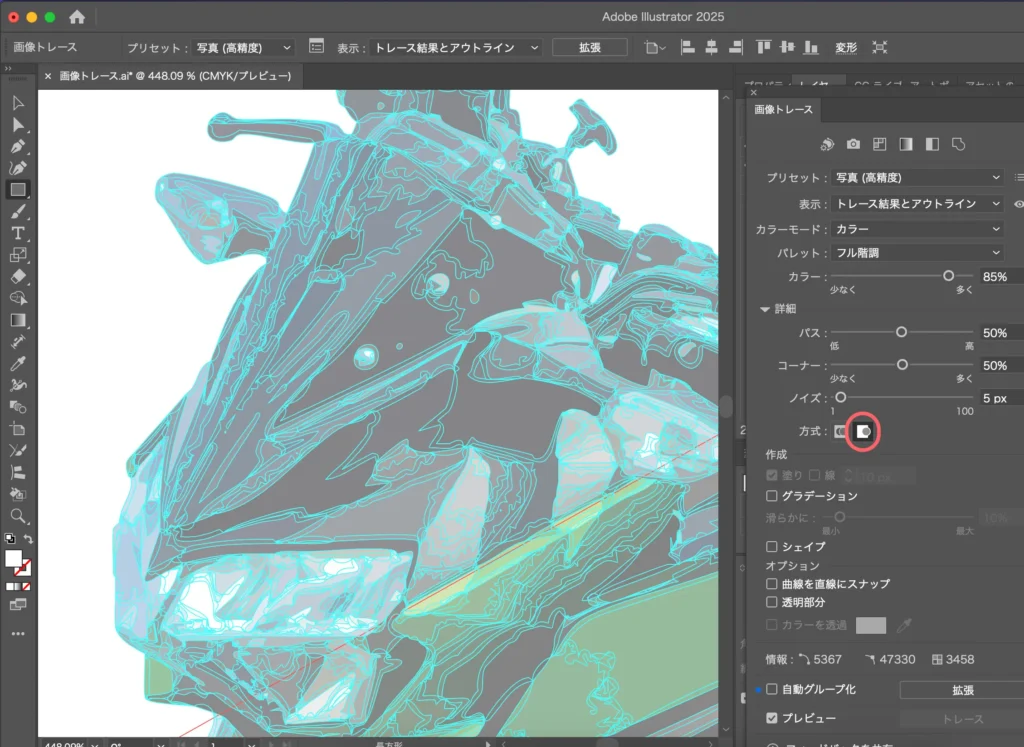Open the パレット dropdown set to フル階調
This screenshot has height=747, width=1024.
[917, 254]
